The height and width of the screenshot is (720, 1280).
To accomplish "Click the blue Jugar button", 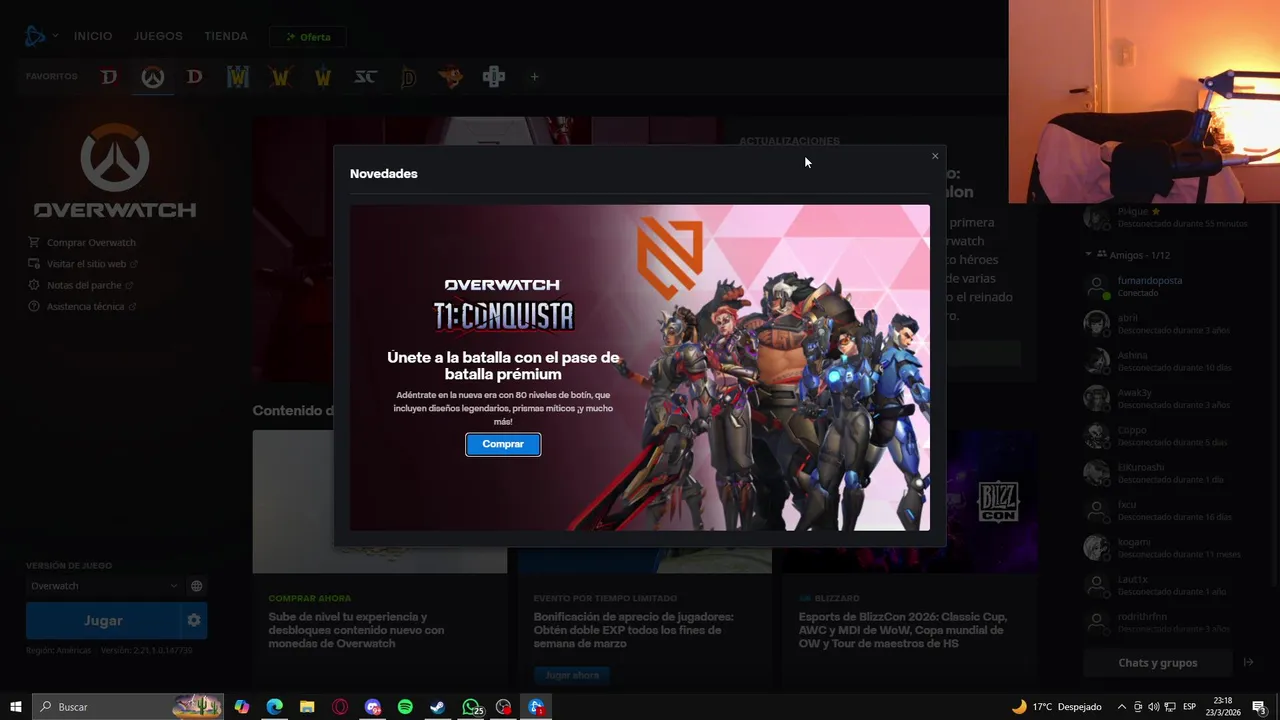I will [103, 621].
